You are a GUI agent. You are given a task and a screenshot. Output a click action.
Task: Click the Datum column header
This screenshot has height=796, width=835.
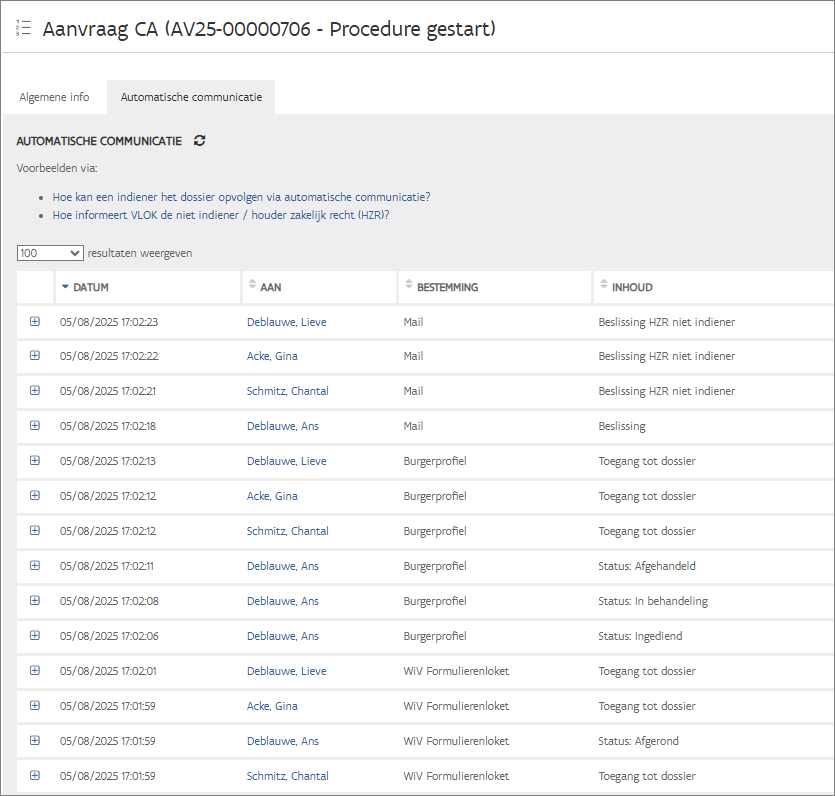tap(91, 287)
